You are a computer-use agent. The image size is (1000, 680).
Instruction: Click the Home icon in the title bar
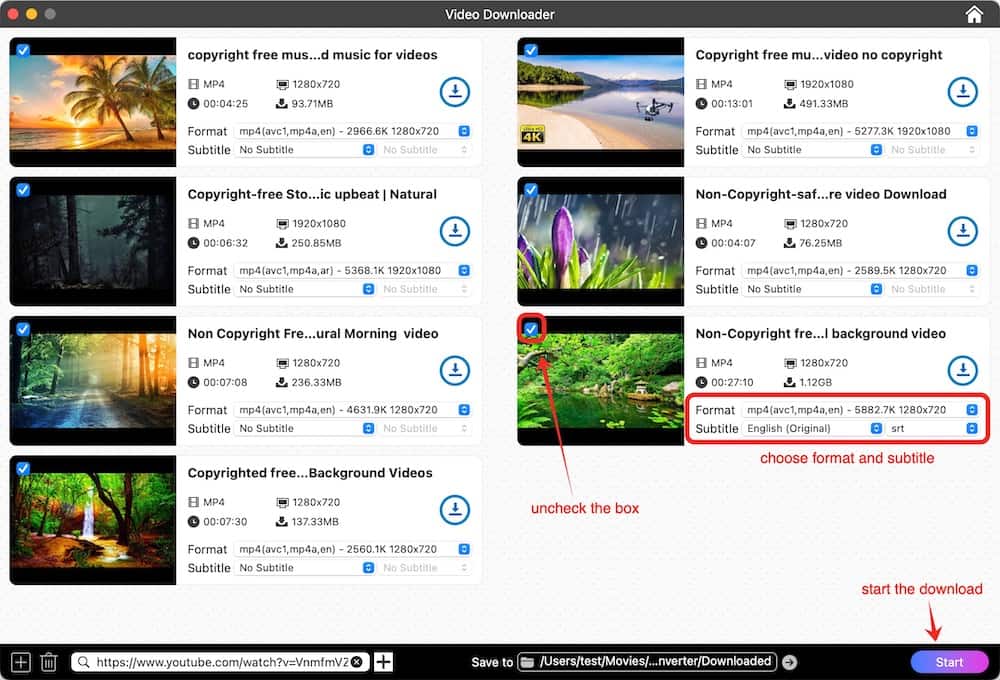pos(973,14)
